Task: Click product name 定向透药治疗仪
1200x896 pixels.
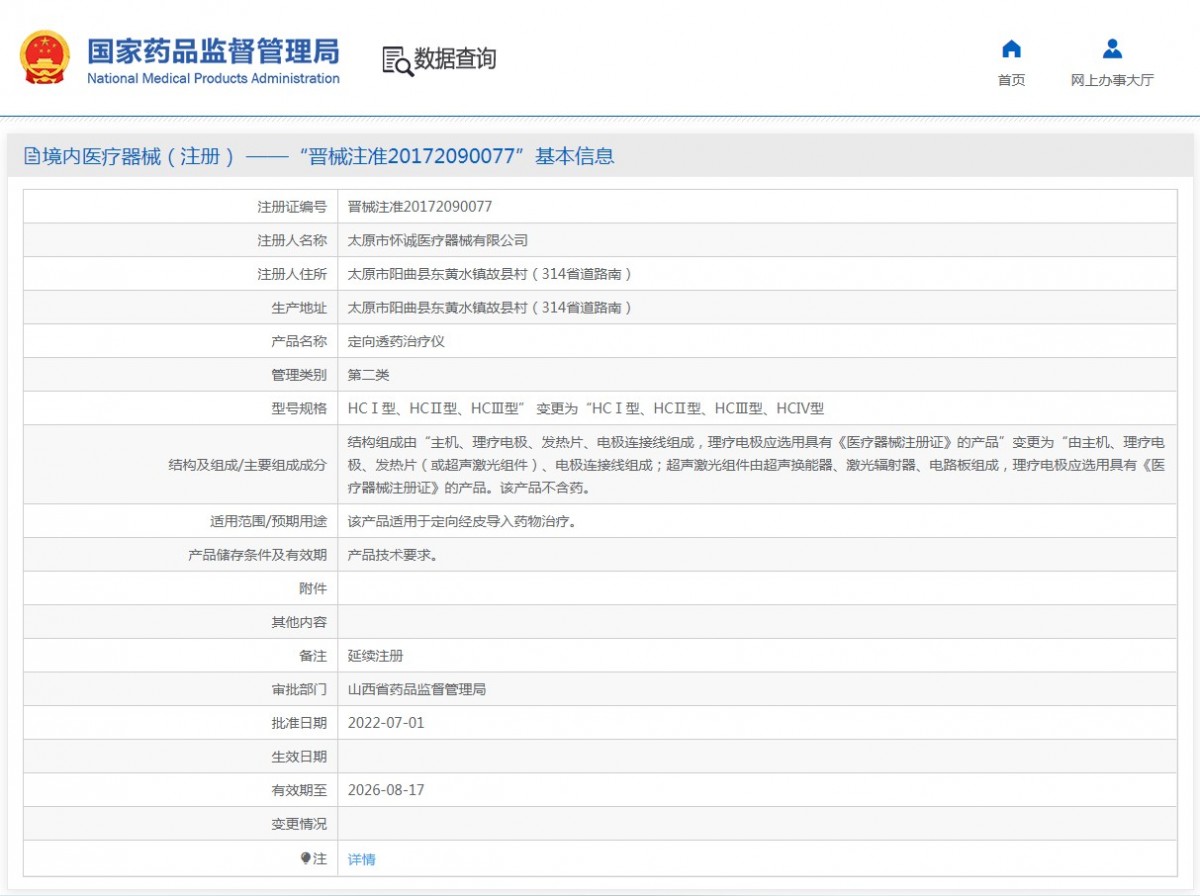Action: pos(395,341)
